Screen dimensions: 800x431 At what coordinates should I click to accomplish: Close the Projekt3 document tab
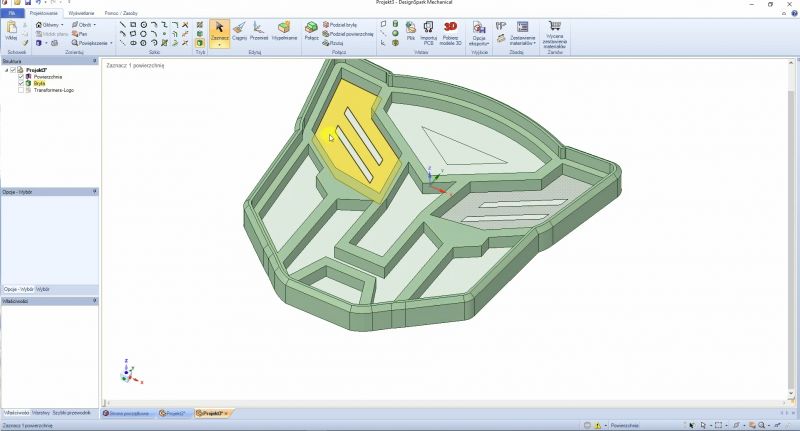pos(227,413)
